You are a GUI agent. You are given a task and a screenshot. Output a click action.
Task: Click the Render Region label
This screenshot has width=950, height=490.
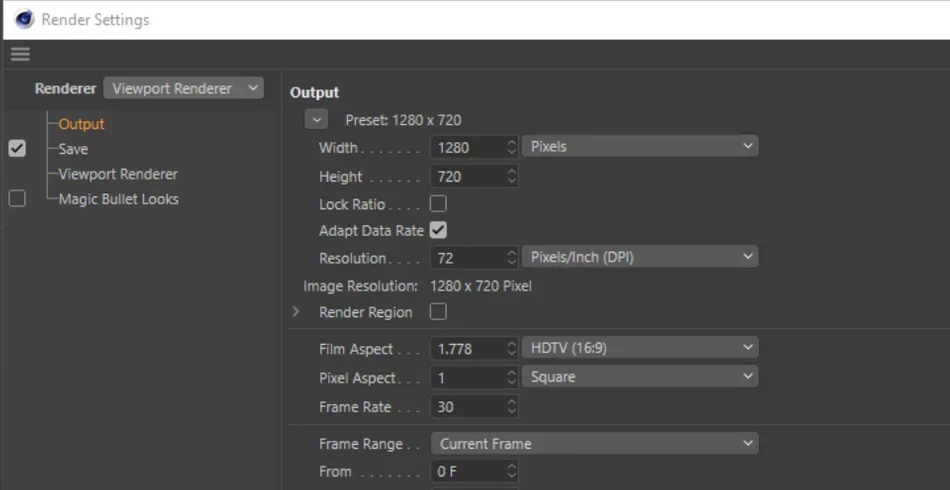point(366,313)
